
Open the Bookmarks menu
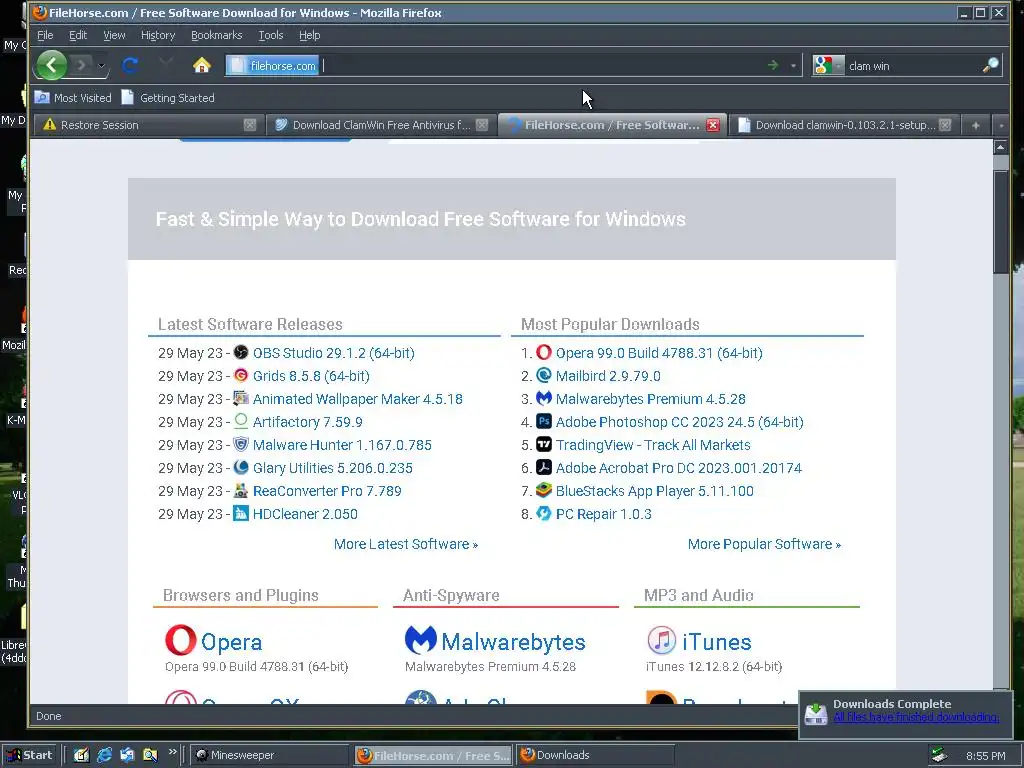tap(216, 35)
